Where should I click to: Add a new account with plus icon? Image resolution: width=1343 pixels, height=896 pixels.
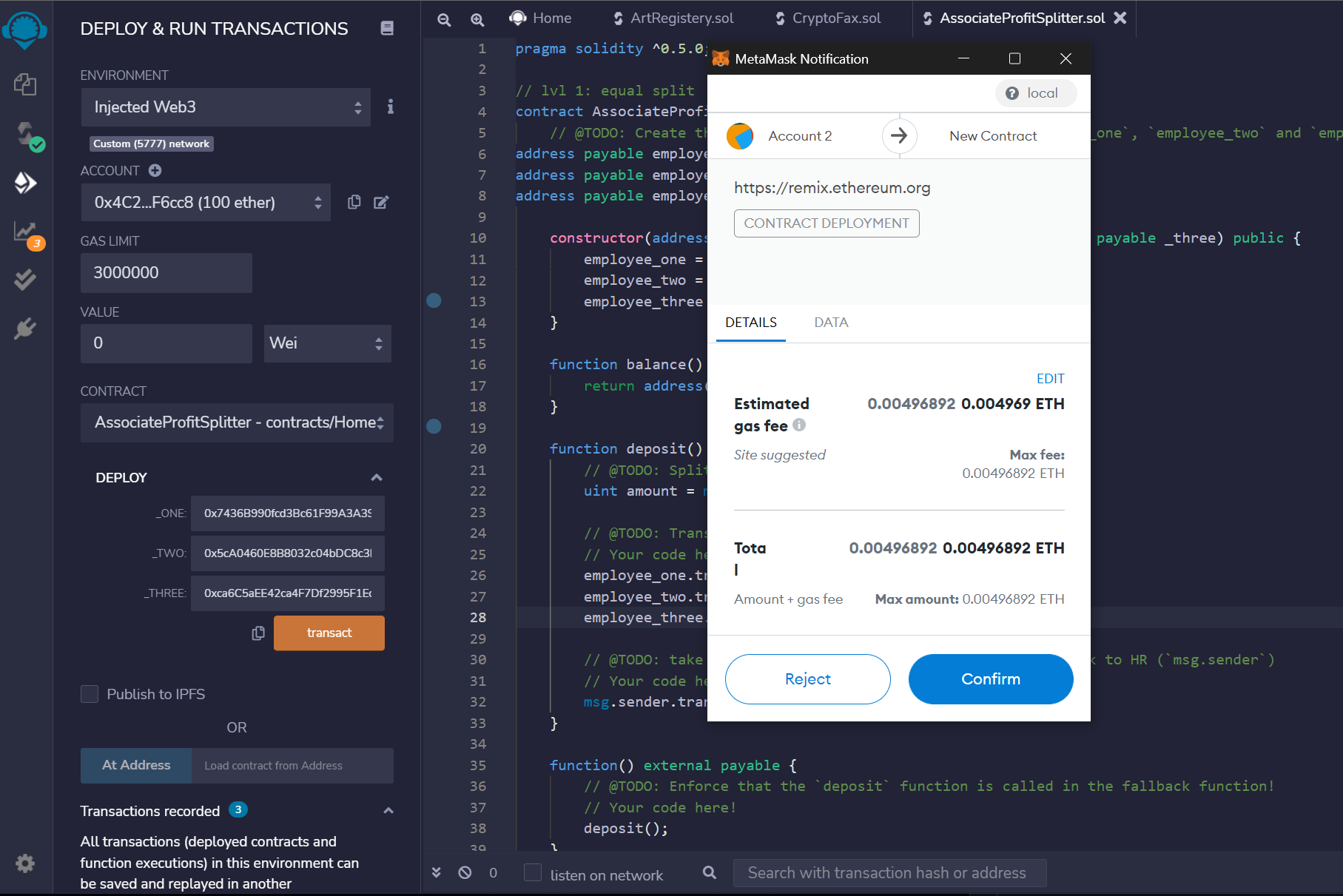[x=155, y=170]
